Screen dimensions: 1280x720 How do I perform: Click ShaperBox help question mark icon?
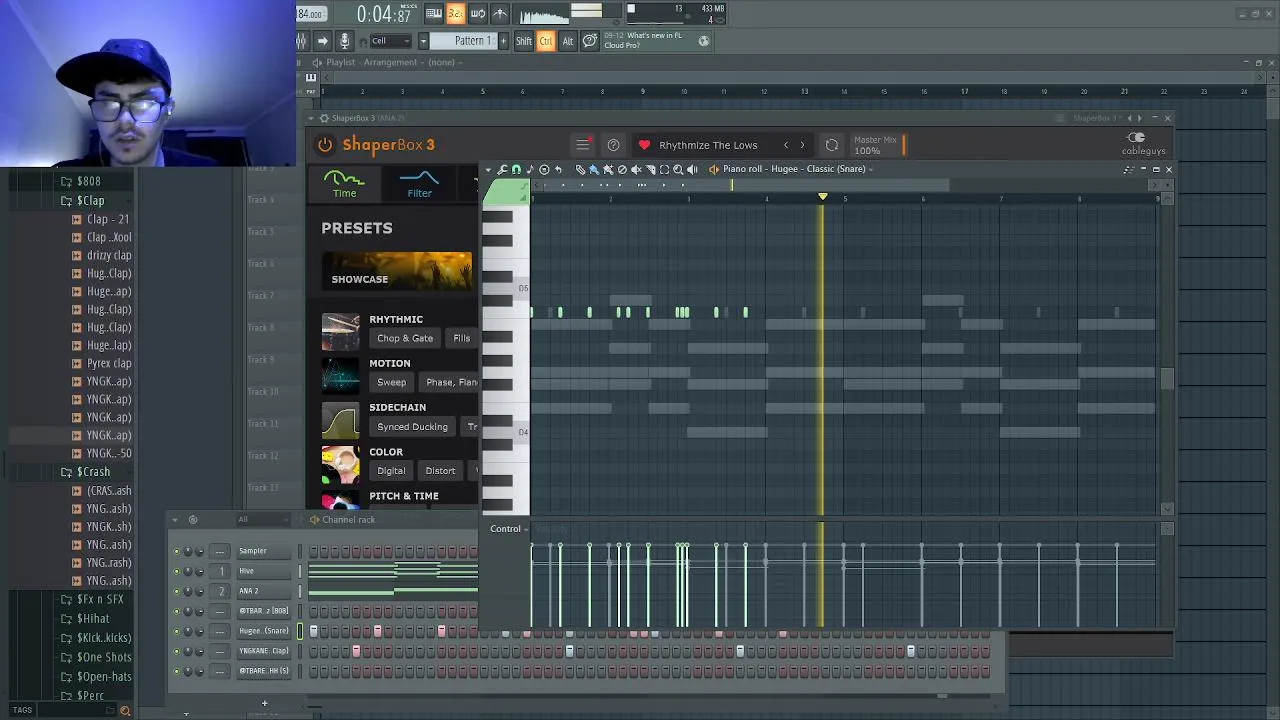[614, 145]
